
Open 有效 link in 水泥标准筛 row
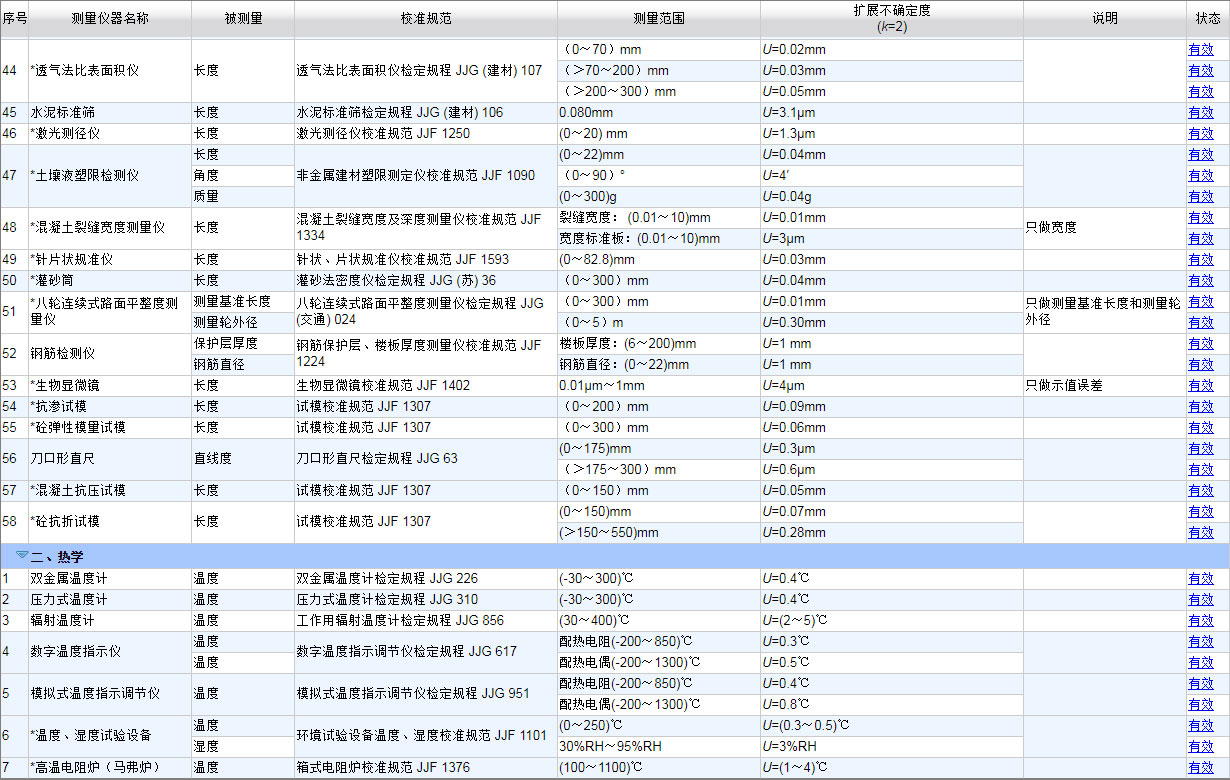(1200, 112)
